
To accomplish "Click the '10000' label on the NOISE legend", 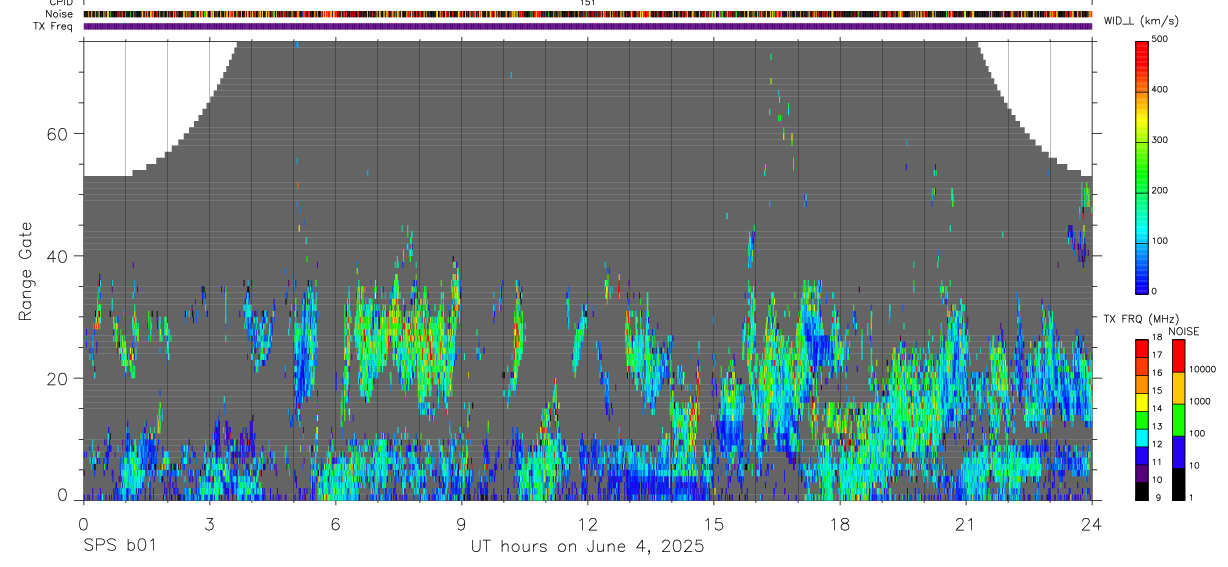I will (1203, 369).
